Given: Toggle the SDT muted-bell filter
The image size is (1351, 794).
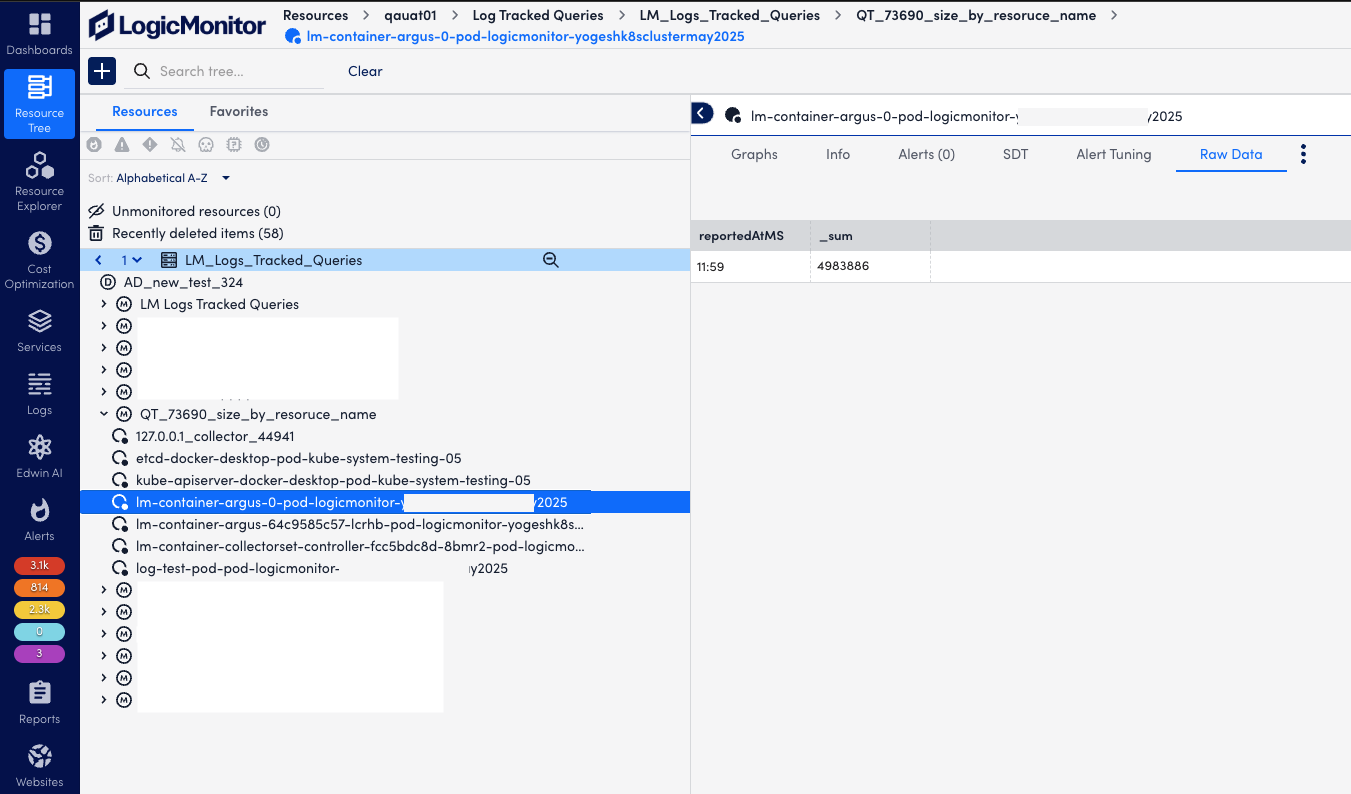Looking at the screenshot, I should [x=177, y=144].
